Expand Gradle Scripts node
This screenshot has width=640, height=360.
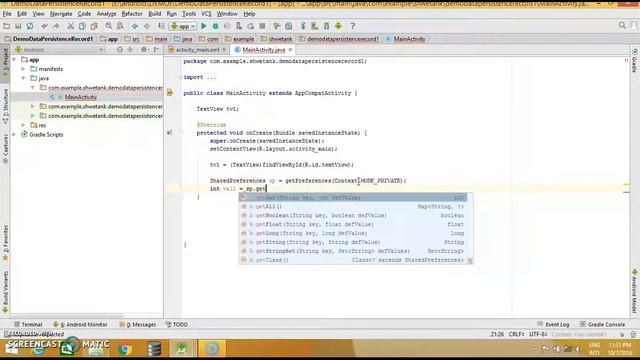point(15,134)
